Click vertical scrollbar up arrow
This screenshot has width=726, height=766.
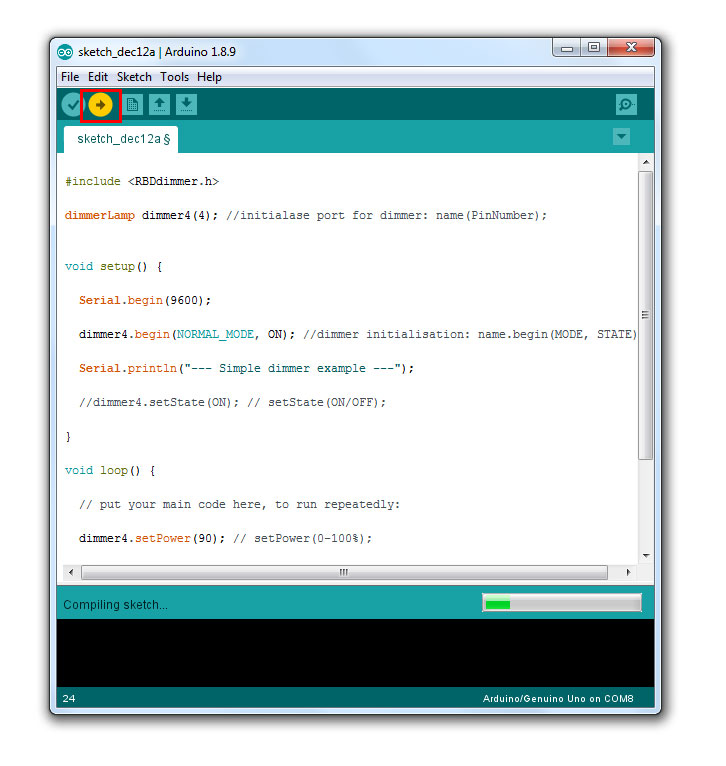(646, 162)
